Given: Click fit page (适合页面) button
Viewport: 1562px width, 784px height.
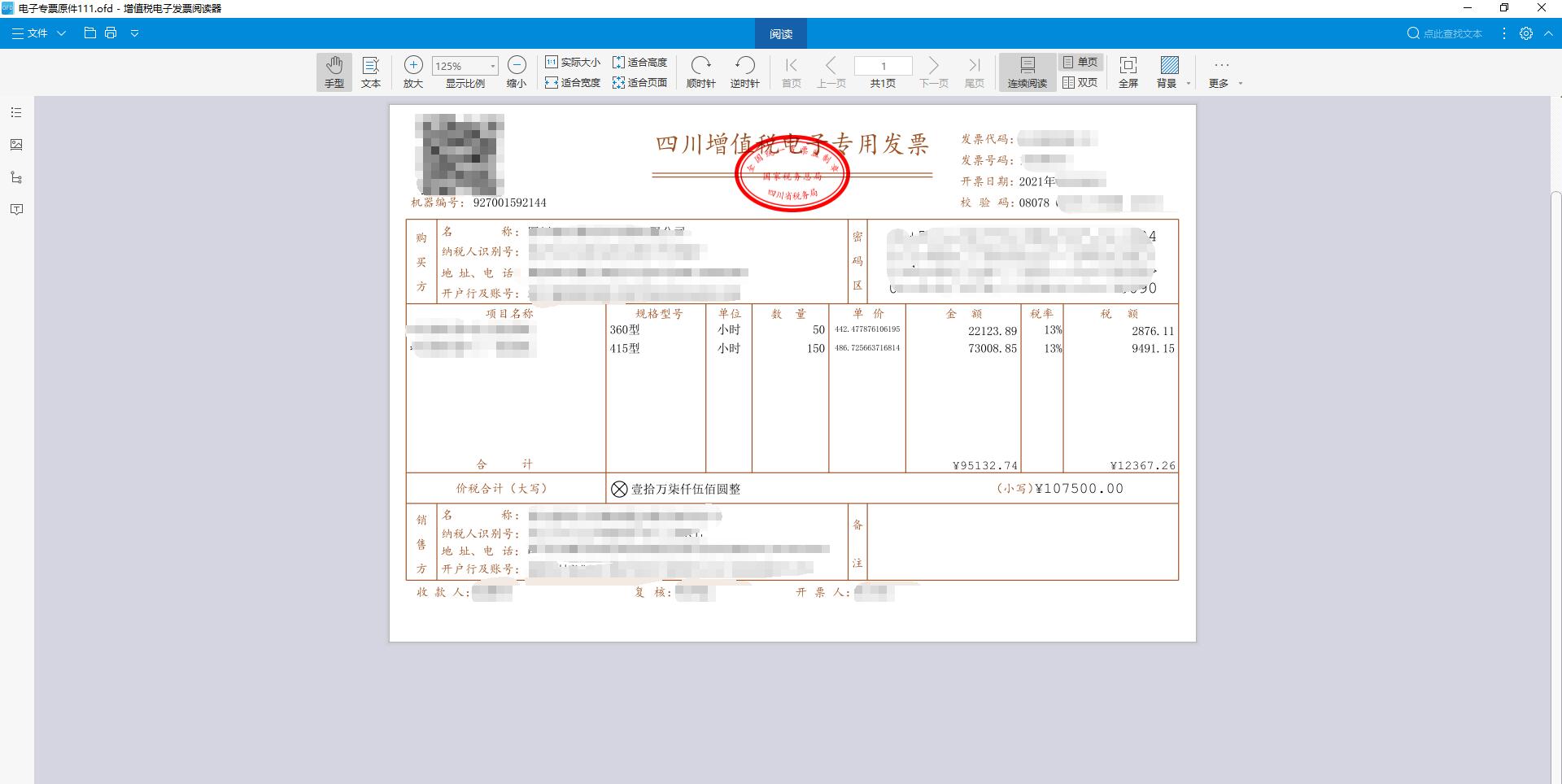Looking at the screenshot, I should (640, 83).
